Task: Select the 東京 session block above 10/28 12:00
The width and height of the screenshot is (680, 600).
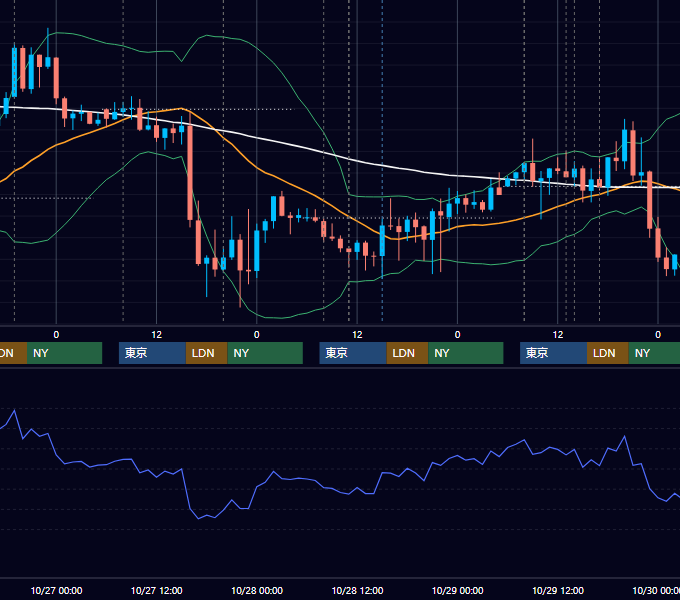Action: [353, 353]
